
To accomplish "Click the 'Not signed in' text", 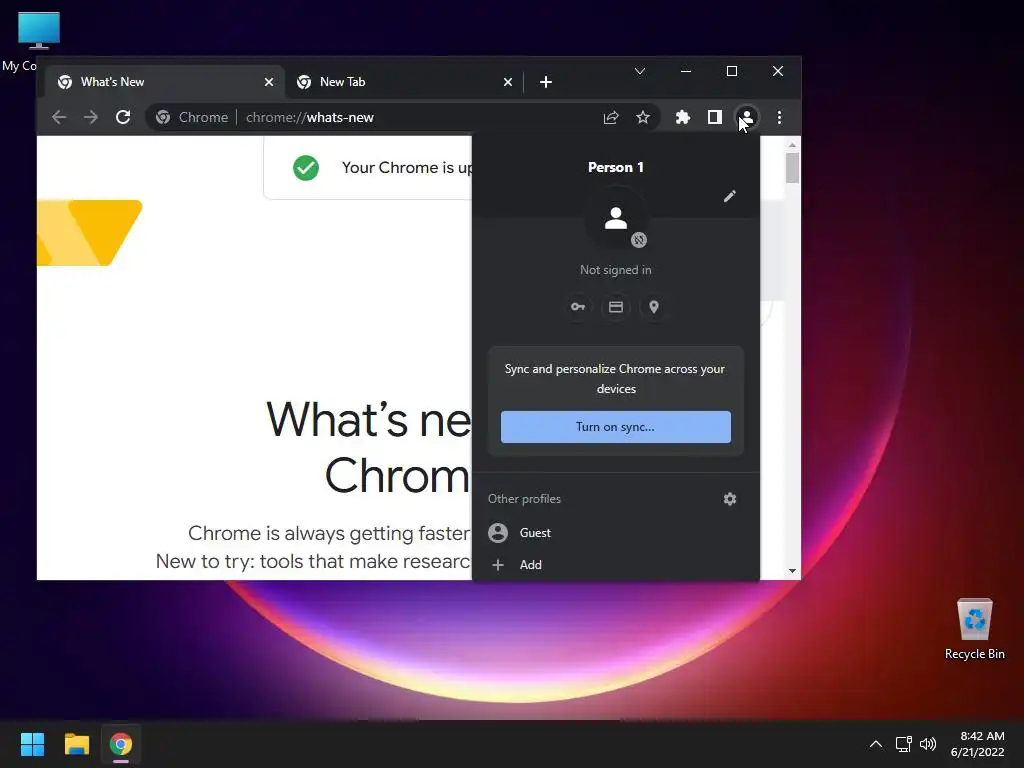I will click(616, 270).
